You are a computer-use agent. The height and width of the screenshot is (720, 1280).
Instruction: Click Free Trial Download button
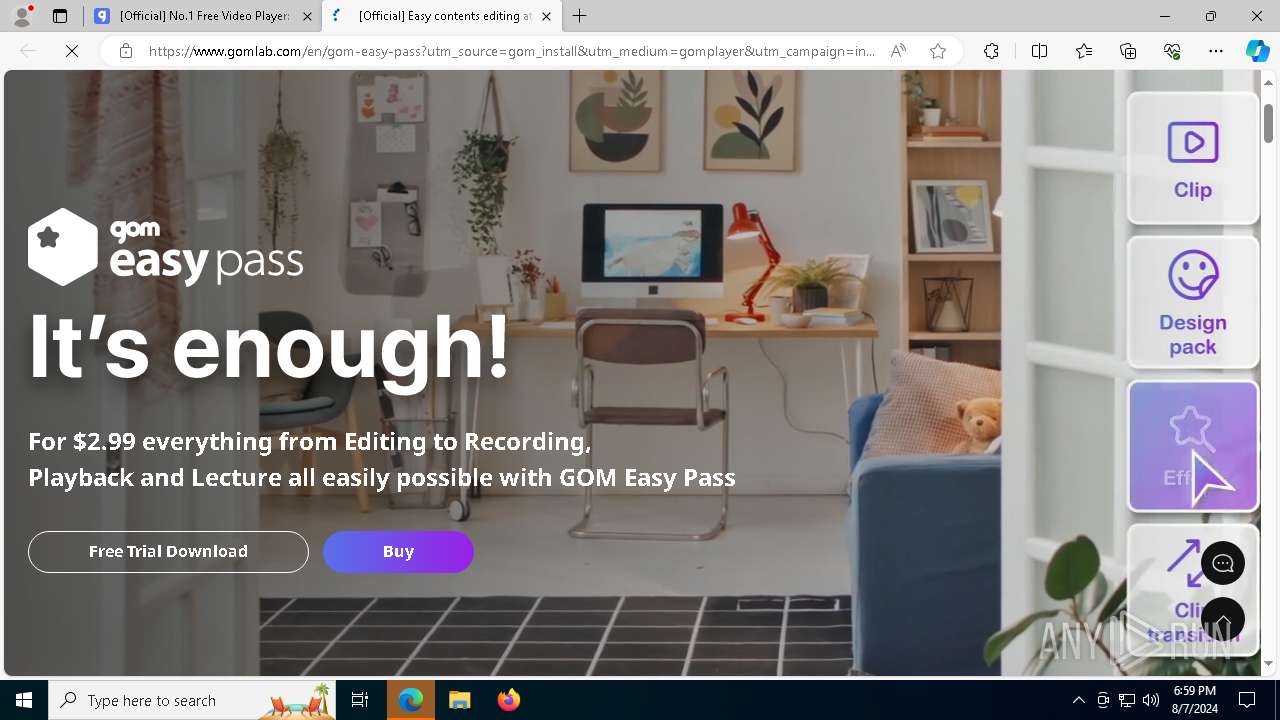[x=168, y=552]
